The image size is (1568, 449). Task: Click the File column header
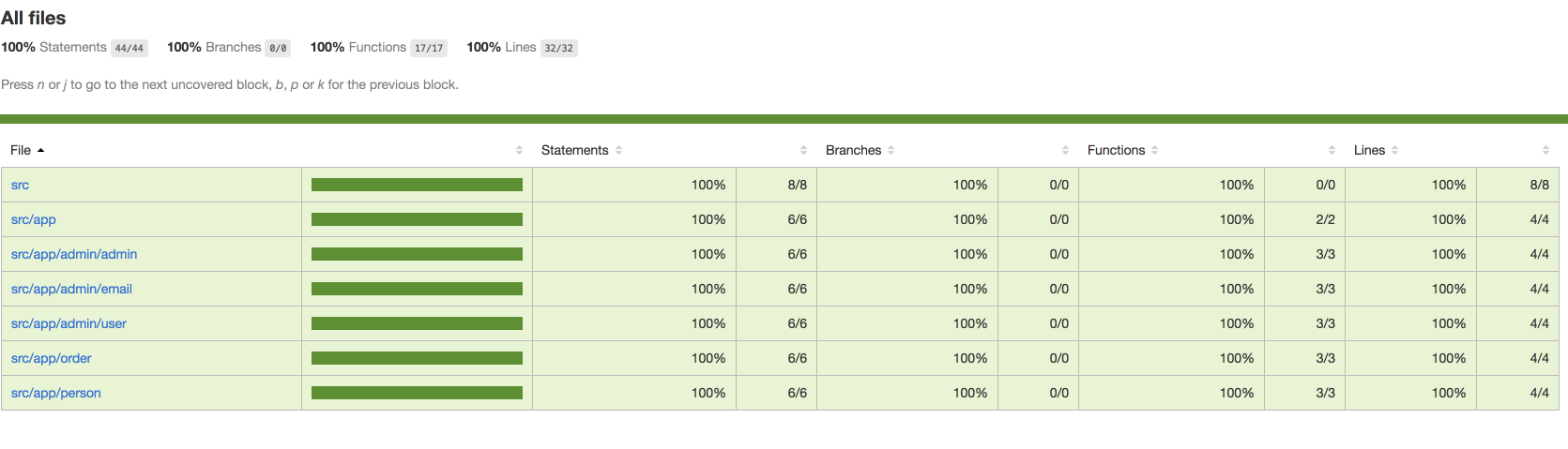pyautogui.click(x=21, y=150)
